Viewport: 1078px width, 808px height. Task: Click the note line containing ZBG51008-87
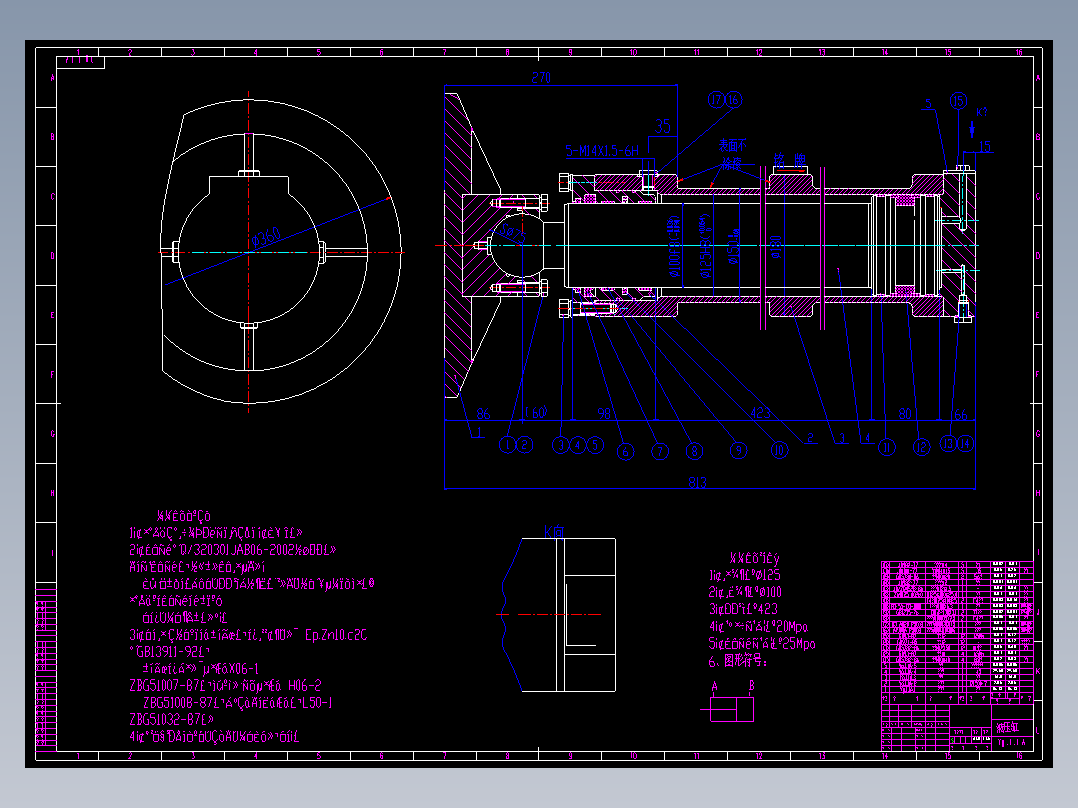pyautogui.click(x=238, y=703)
